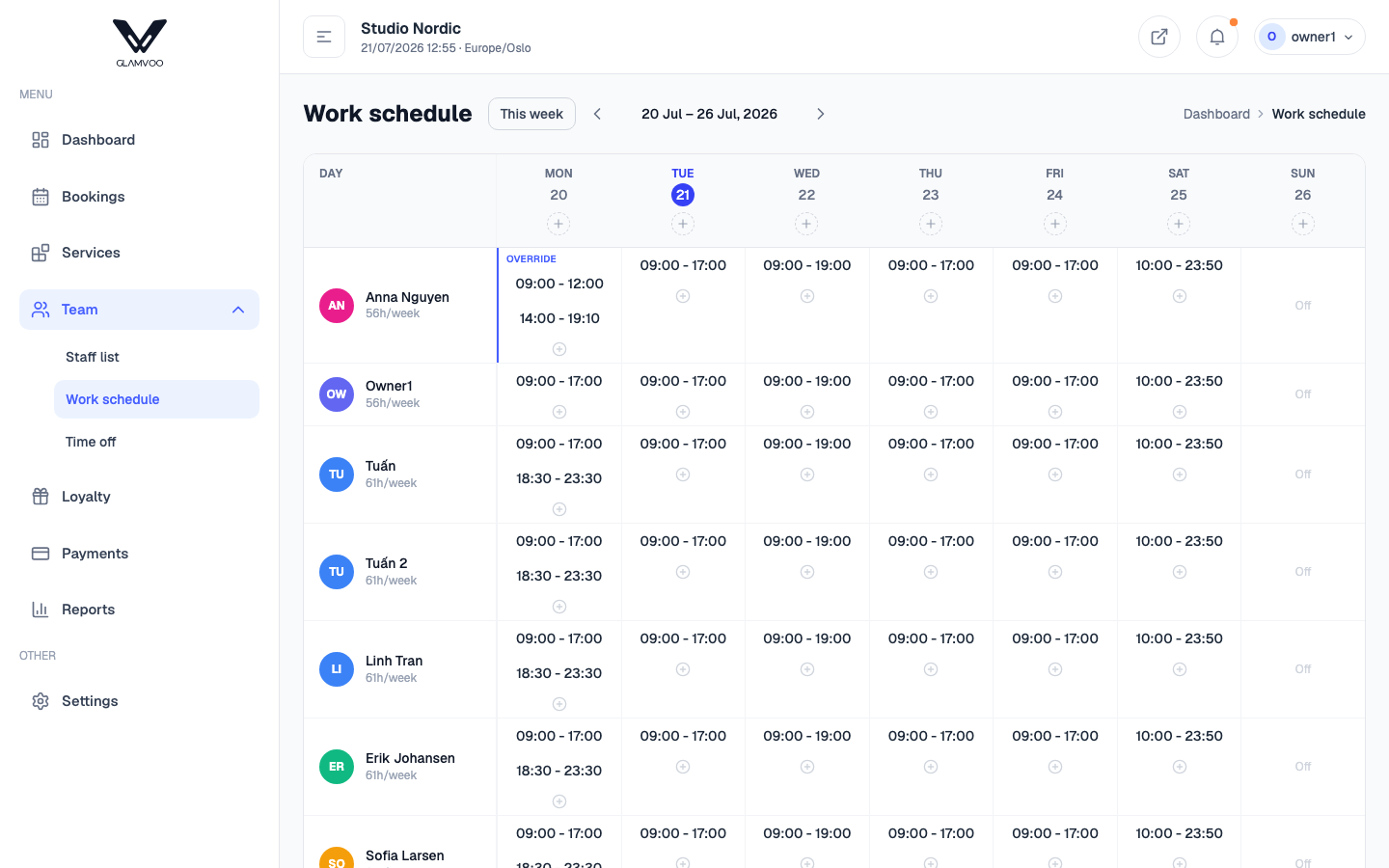Screen dimensions: 1389x868
Task: Open Settings in the sidebar
Action: point(139,701)
